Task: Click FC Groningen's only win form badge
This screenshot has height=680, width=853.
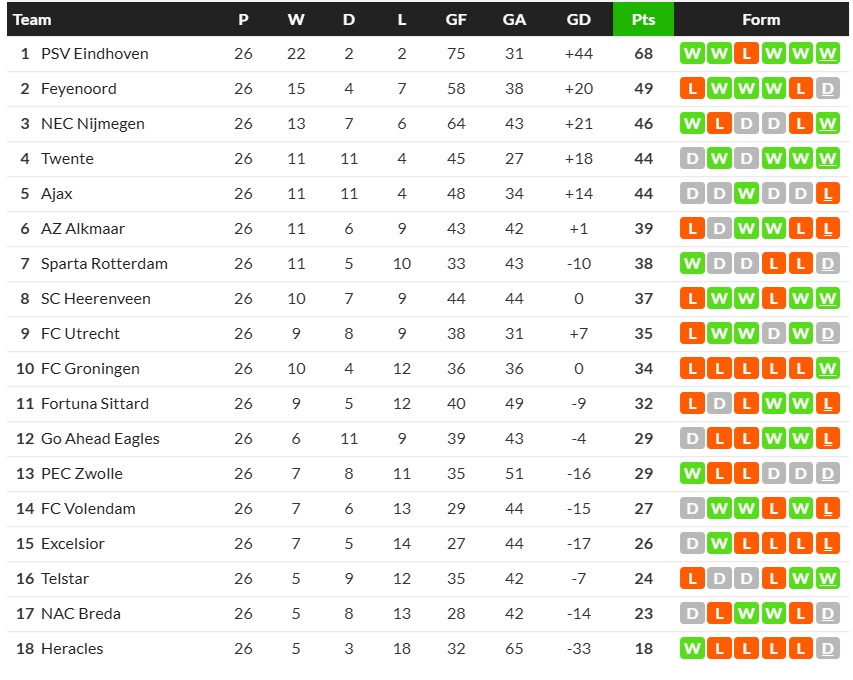Action: (827, 369)
